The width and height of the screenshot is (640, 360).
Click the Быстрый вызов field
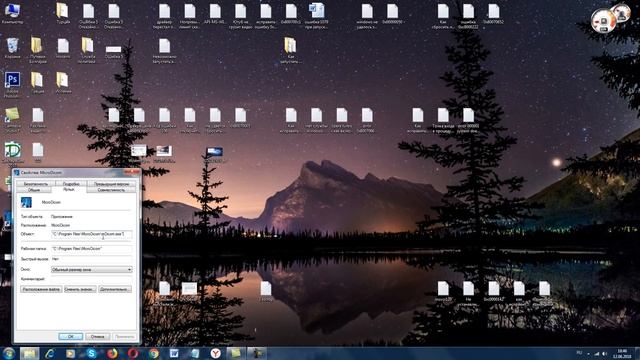(x=91, y=259)
